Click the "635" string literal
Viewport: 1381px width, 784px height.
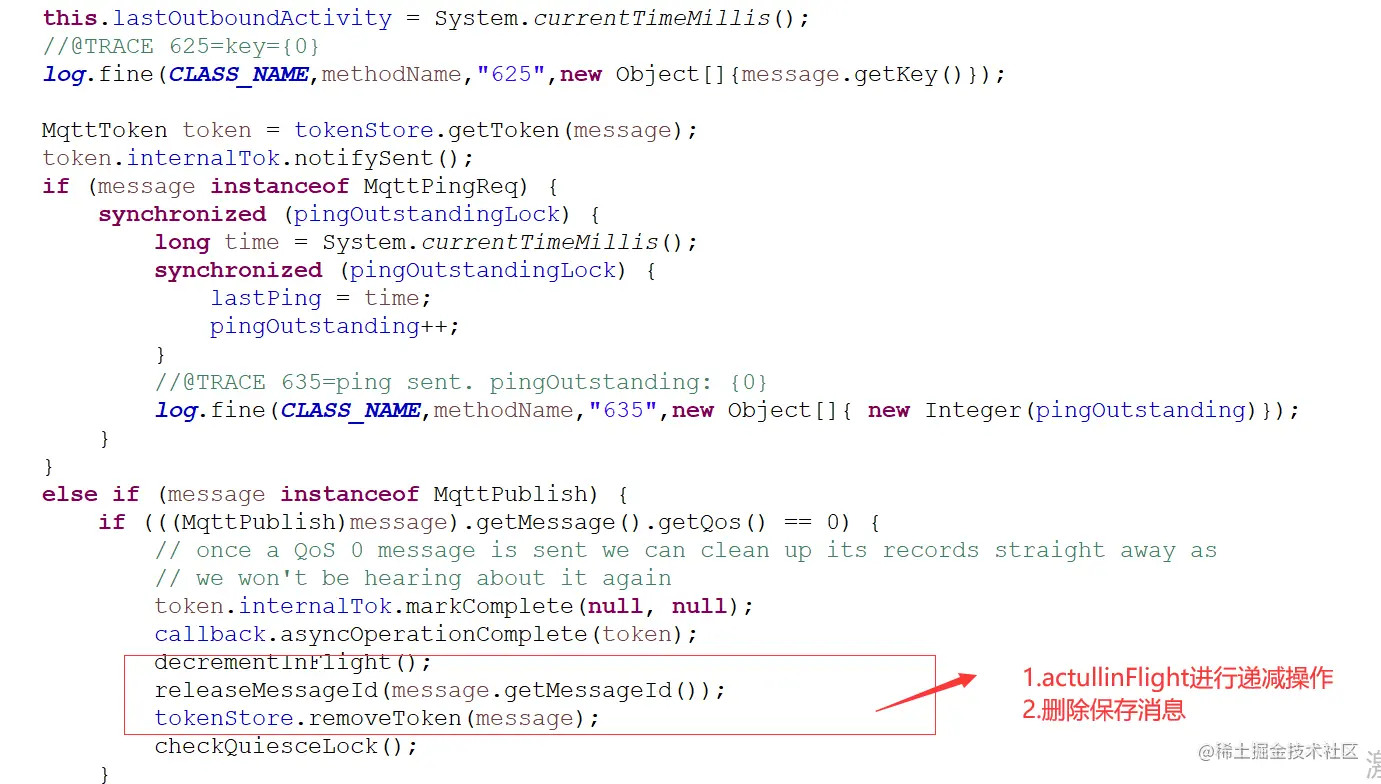point(623,410)
